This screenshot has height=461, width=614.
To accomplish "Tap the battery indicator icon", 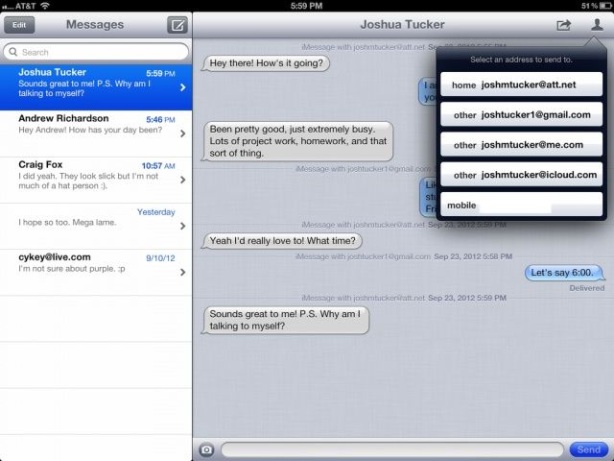I will coord(605,5).
